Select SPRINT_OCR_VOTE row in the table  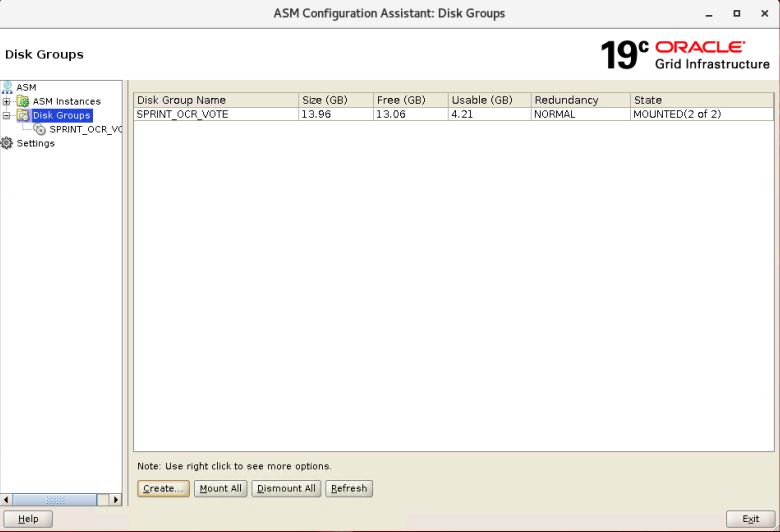(454, 114)
